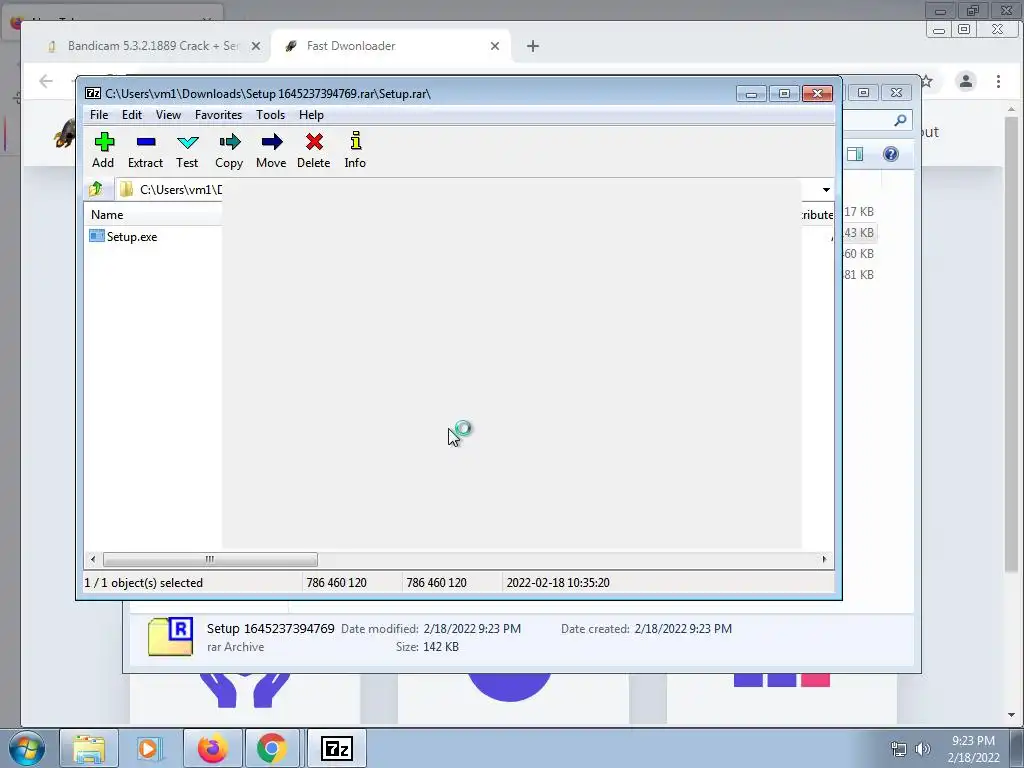Open the Help menu

coord(312,115)
